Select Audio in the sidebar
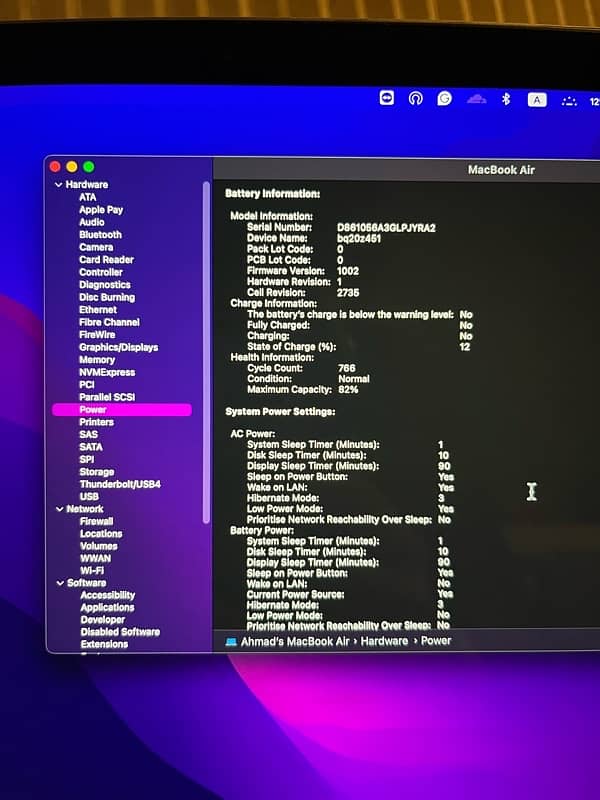 [92, 222]
